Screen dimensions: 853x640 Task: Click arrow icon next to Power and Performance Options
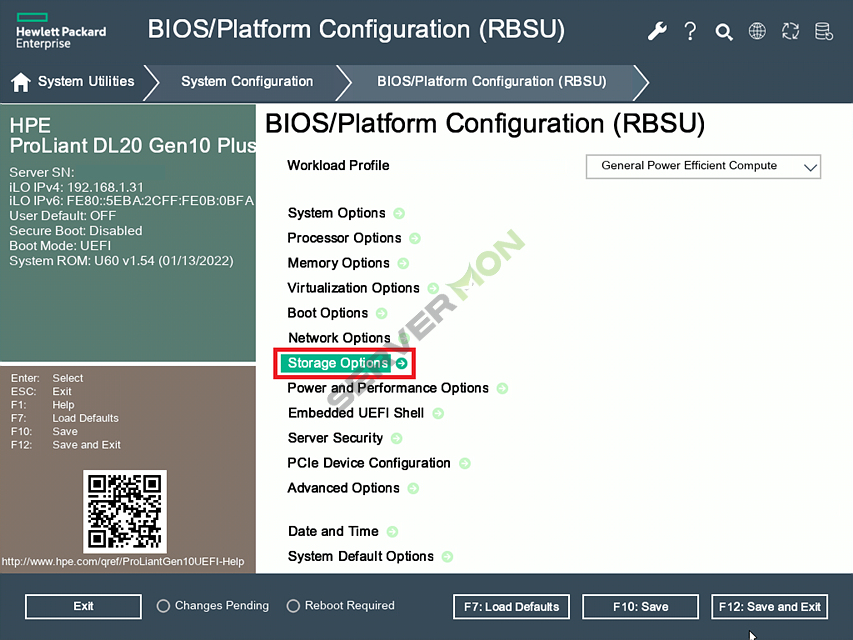coord(503,389)
